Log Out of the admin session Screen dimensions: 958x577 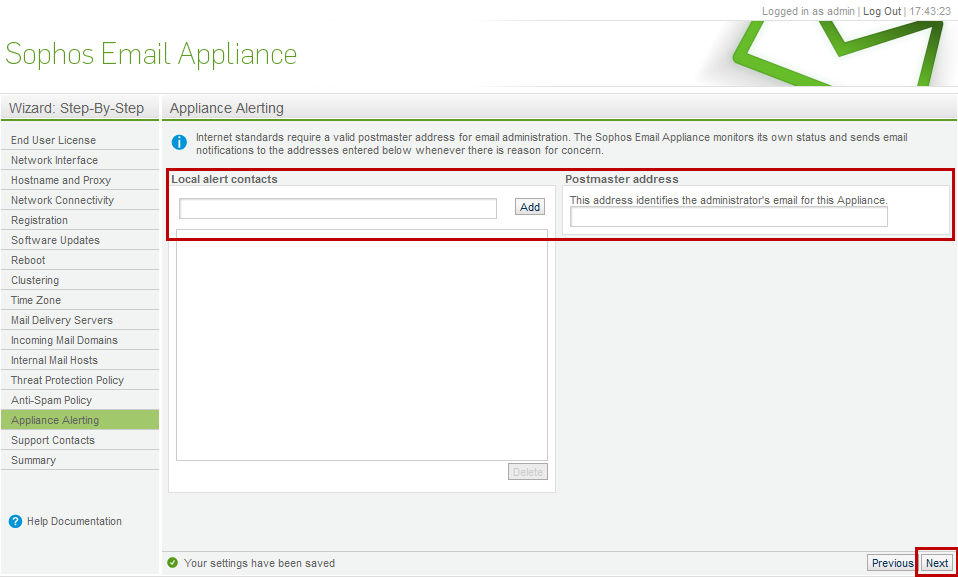882,11
